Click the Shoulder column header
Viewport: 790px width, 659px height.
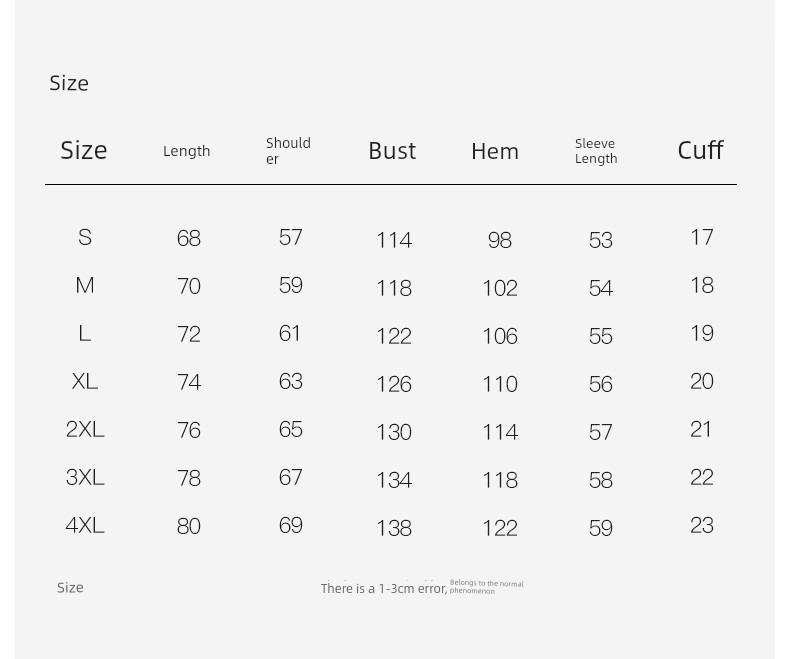pyautogui.click(x=288, y=151)
